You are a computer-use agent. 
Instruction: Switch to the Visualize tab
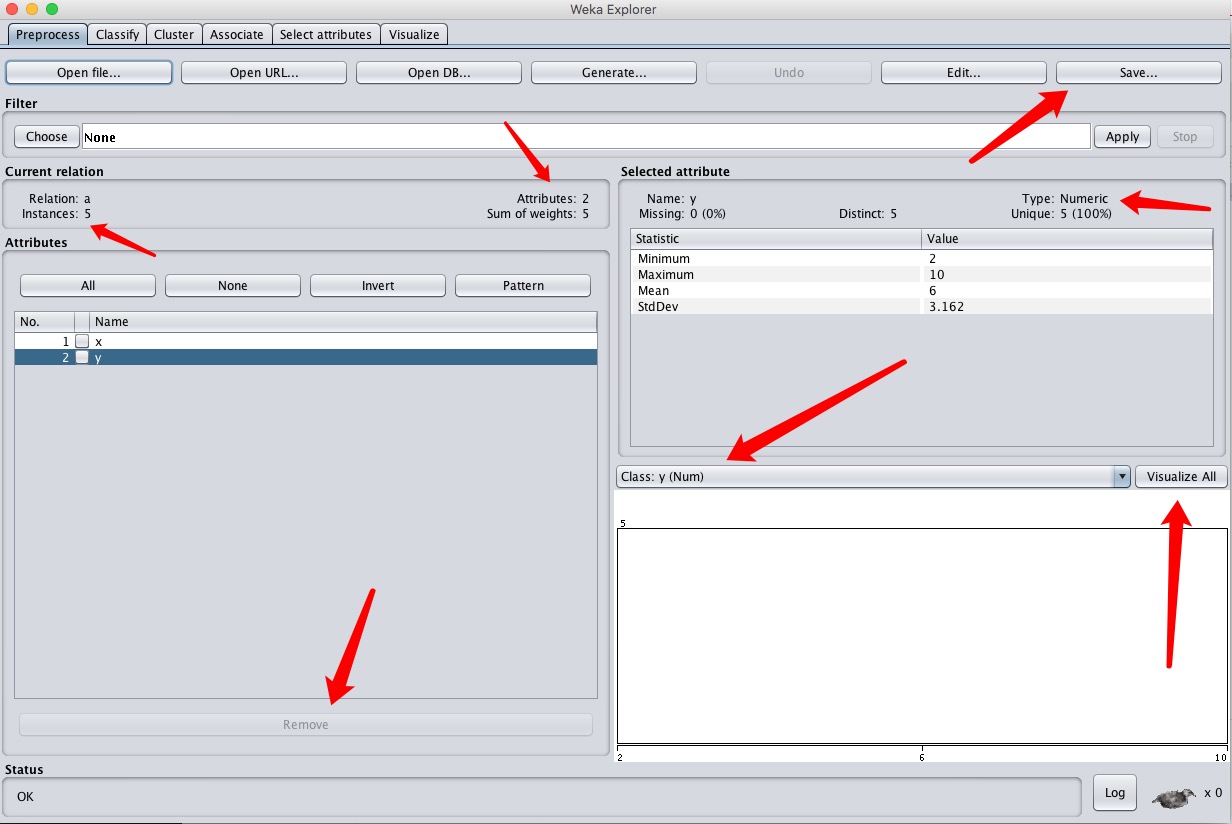pos(414,34)
